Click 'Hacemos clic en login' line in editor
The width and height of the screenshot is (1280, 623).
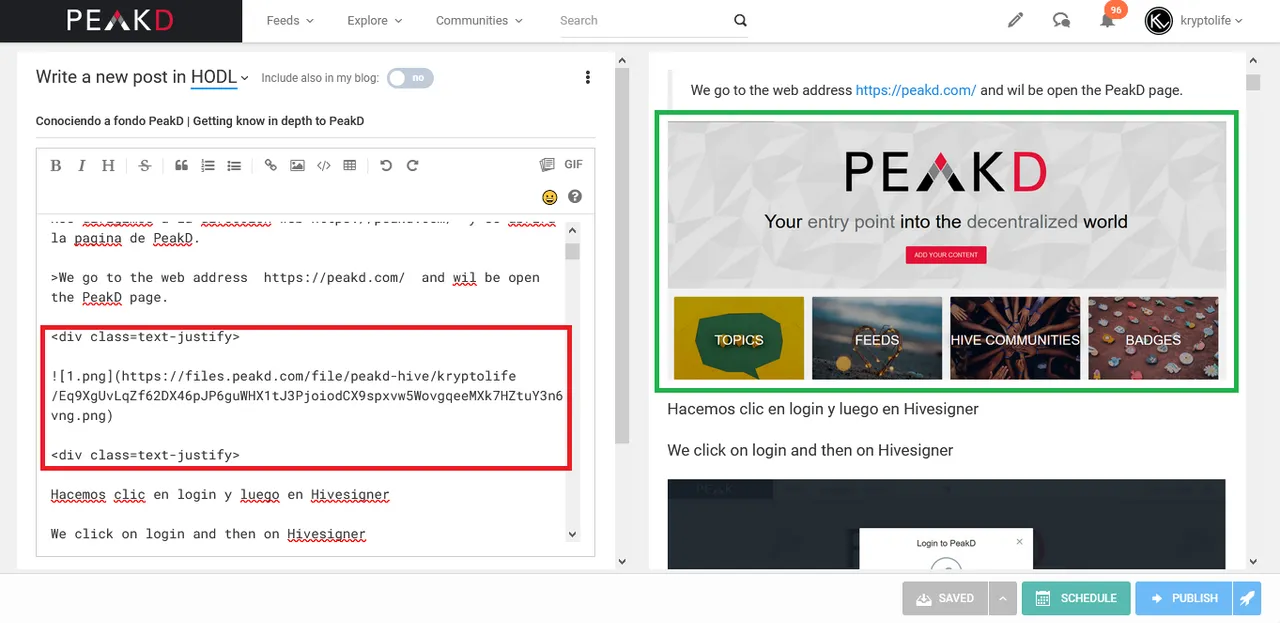[x=220, y=494]
